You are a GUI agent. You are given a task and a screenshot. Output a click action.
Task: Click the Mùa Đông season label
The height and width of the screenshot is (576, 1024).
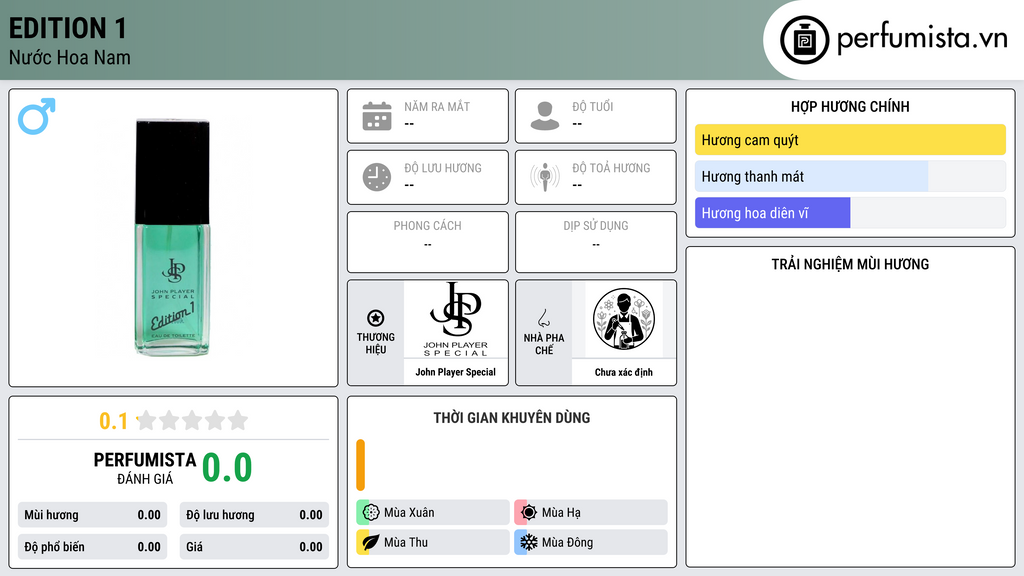(x=568, y=542)
